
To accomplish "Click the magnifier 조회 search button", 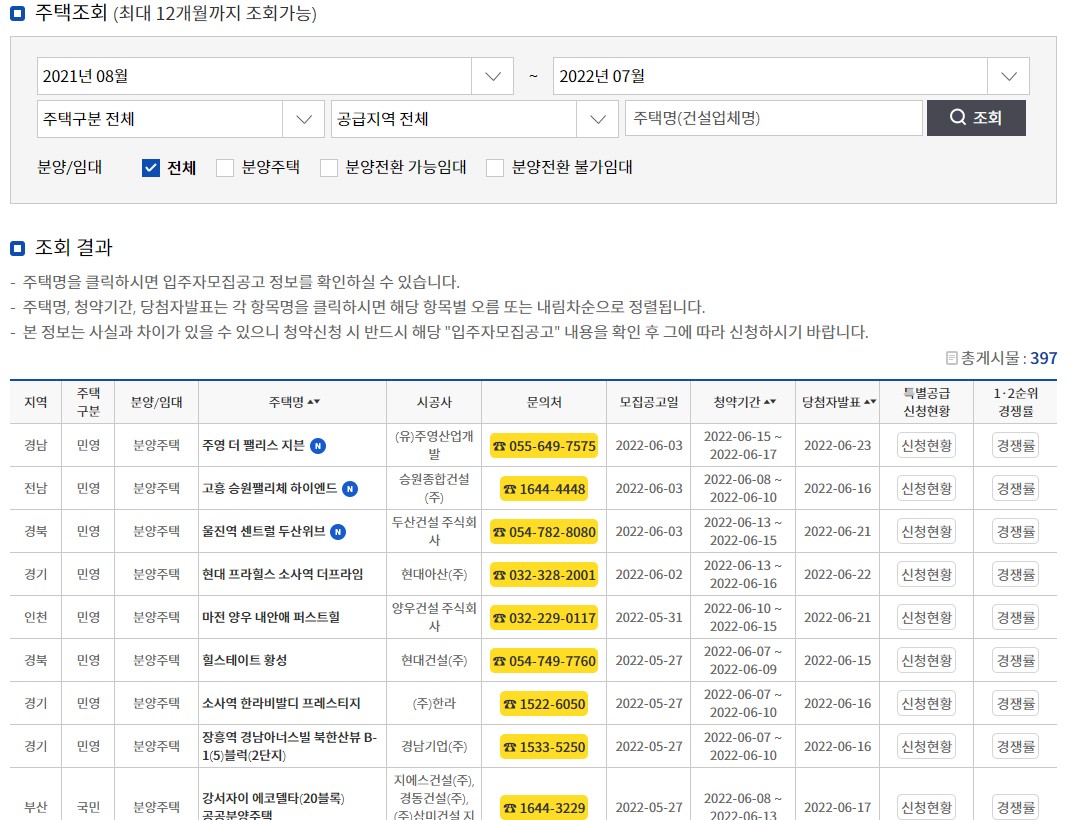I will (975, 118).
